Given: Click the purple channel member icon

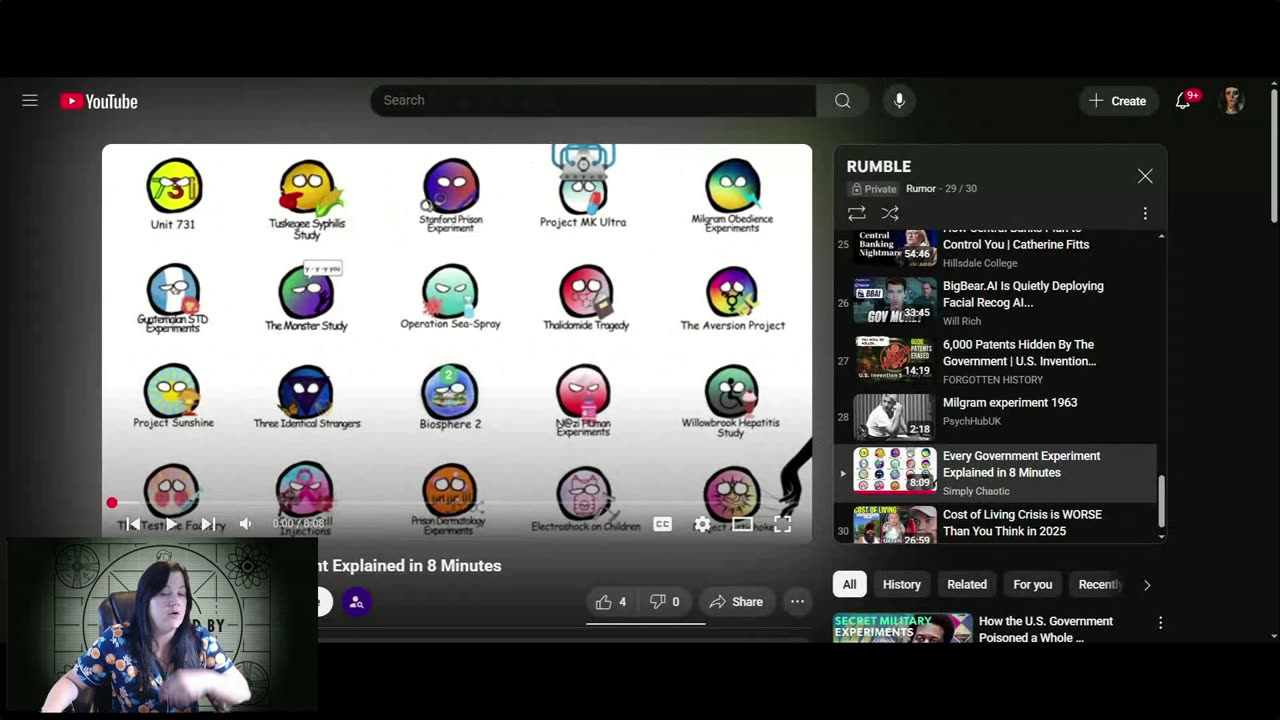Looking at the screenshot, I should point(356,602).
